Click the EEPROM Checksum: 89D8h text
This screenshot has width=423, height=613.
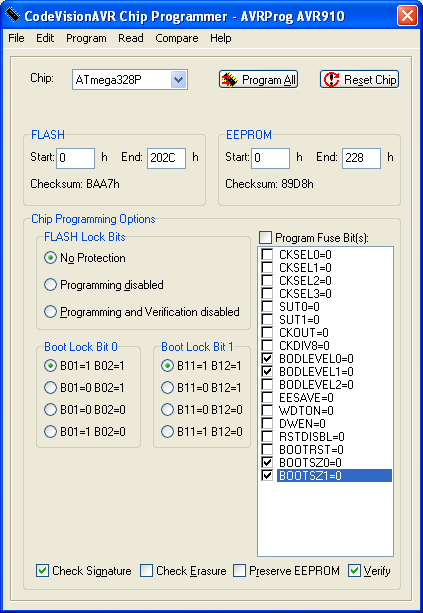269,184
